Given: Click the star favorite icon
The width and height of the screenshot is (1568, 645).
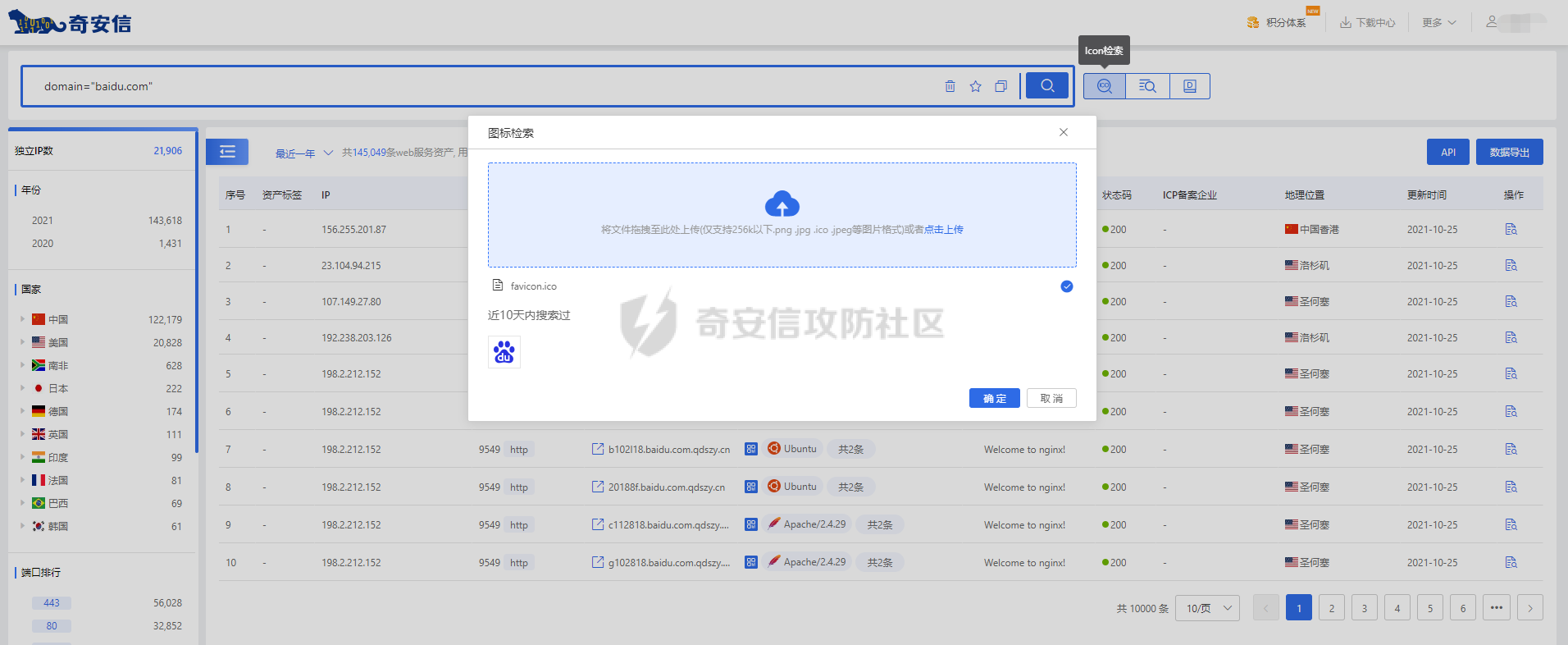Looking at the screenshot, I should pyautogui.click(x=975, y=86).
